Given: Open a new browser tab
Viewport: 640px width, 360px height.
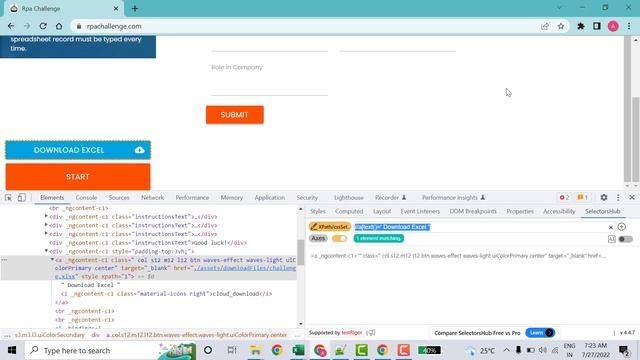Looking at the screenshot, I should point(135,8).
